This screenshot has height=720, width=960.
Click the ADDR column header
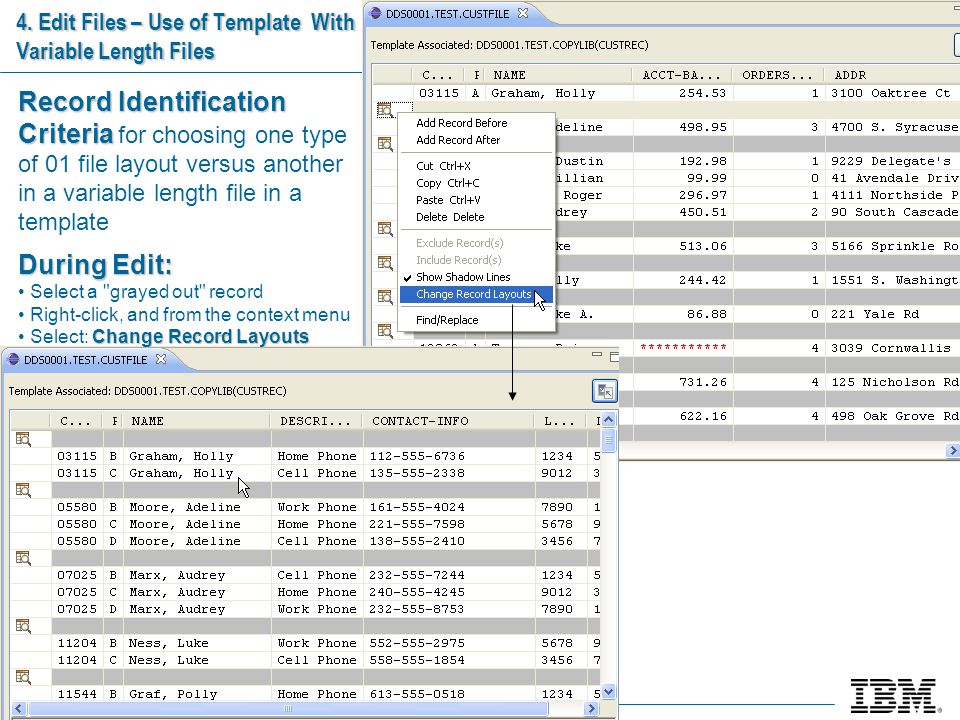click(x=891, y=75)
